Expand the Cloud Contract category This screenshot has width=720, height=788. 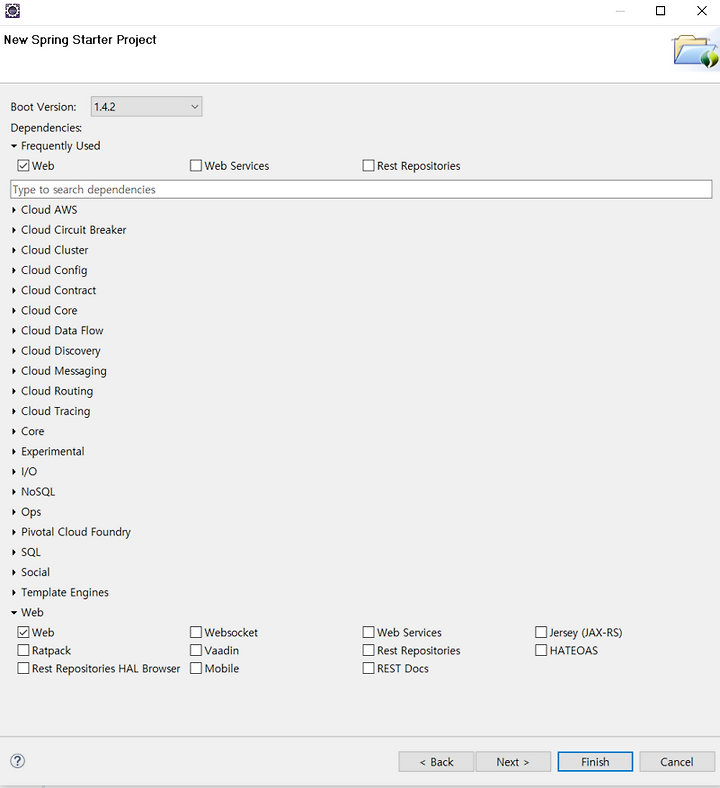coord(14,290)
